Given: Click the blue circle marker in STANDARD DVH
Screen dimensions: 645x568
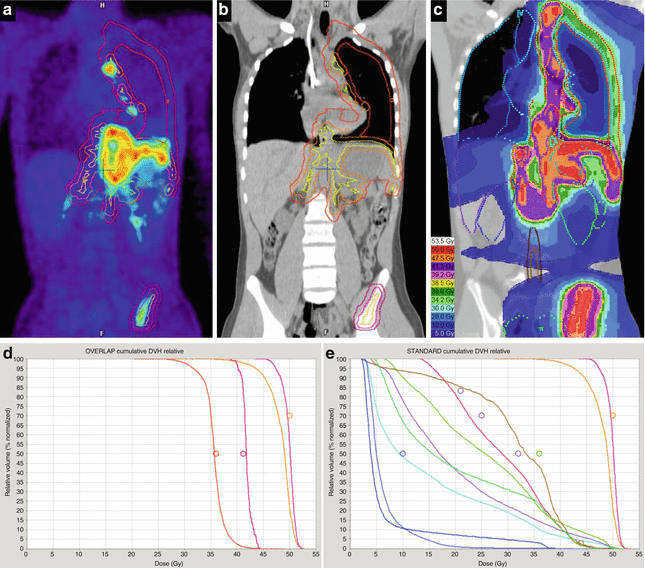Looking at the screenshot, I should (403, 454).
